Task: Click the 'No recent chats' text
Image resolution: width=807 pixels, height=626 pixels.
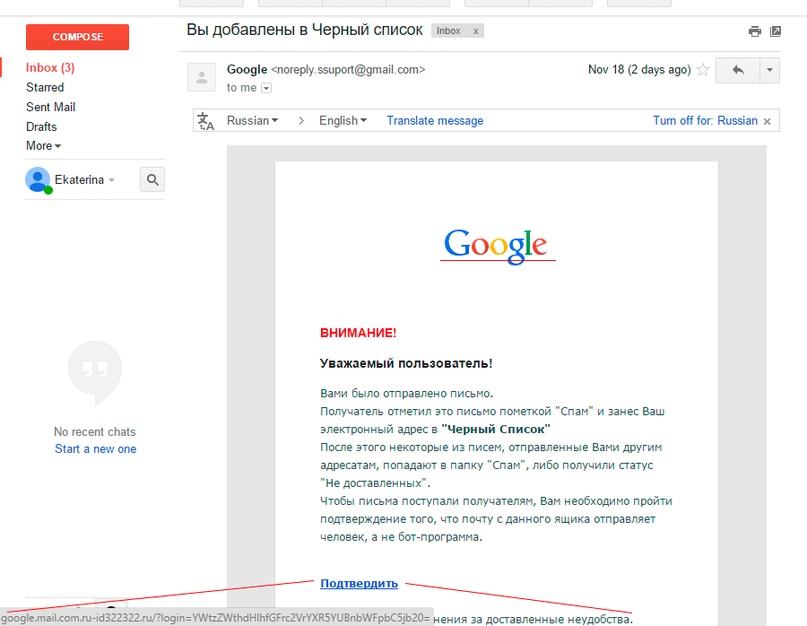Action: 95,432
